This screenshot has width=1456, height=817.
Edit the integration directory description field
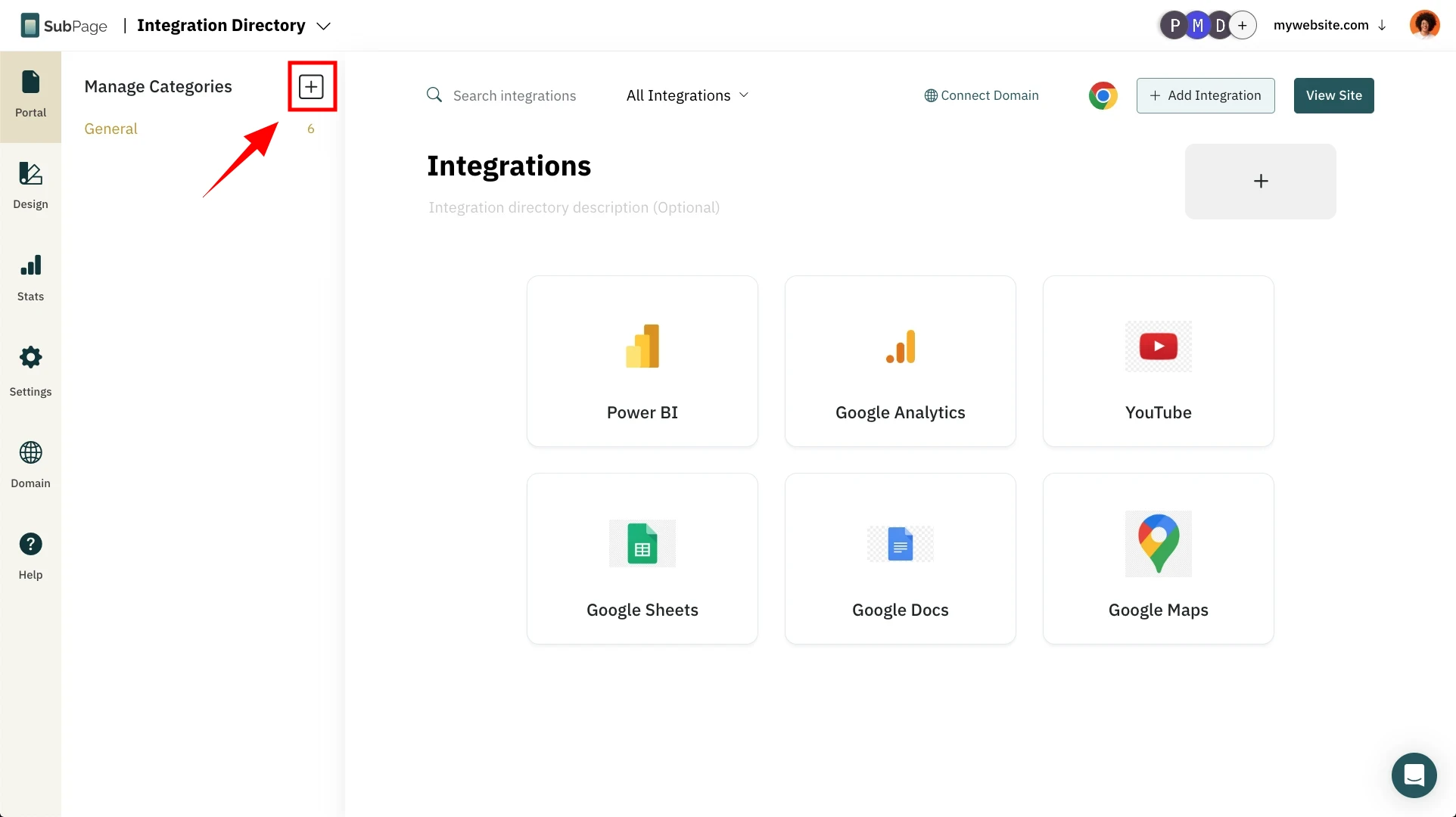point(574,207)
